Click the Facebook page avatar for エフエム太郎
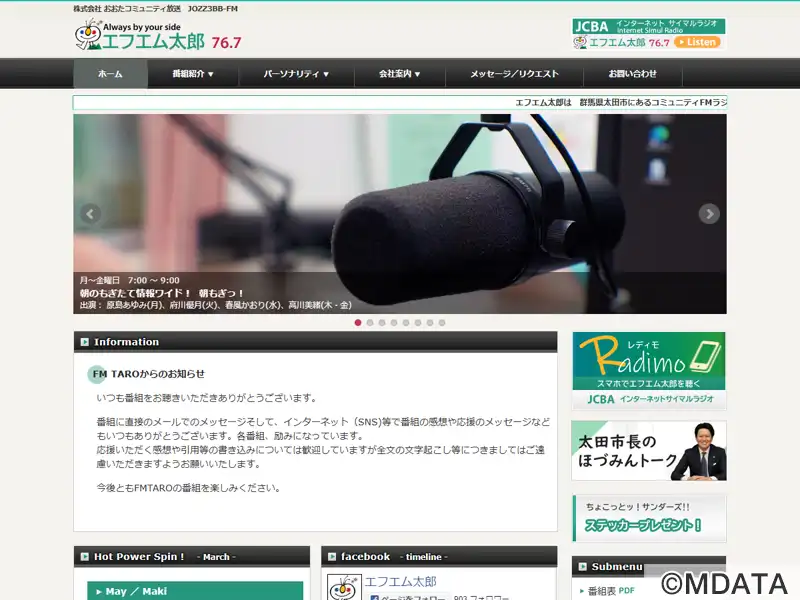800x600 pixels. (x=344, y=587)
